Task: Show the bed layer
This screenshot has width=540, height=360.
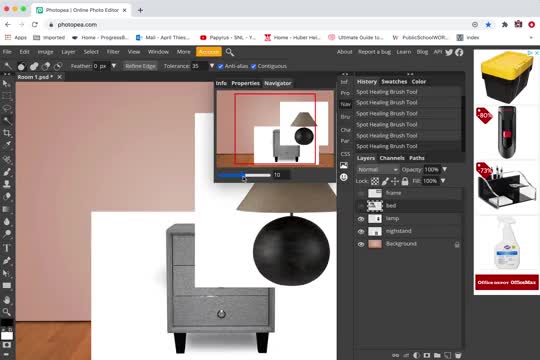Action: click(x=361, y=206)
